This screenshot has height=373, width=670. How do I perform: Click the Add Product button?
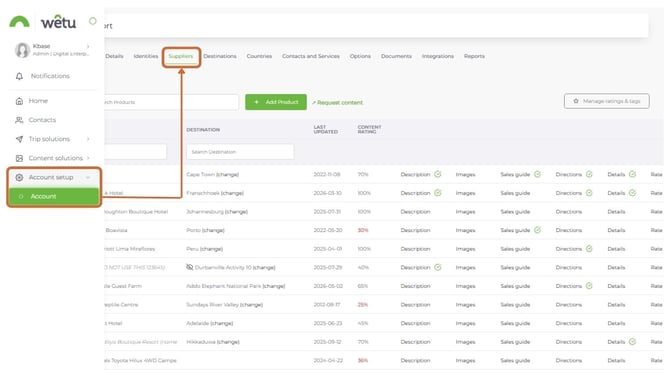click(276, 102)
